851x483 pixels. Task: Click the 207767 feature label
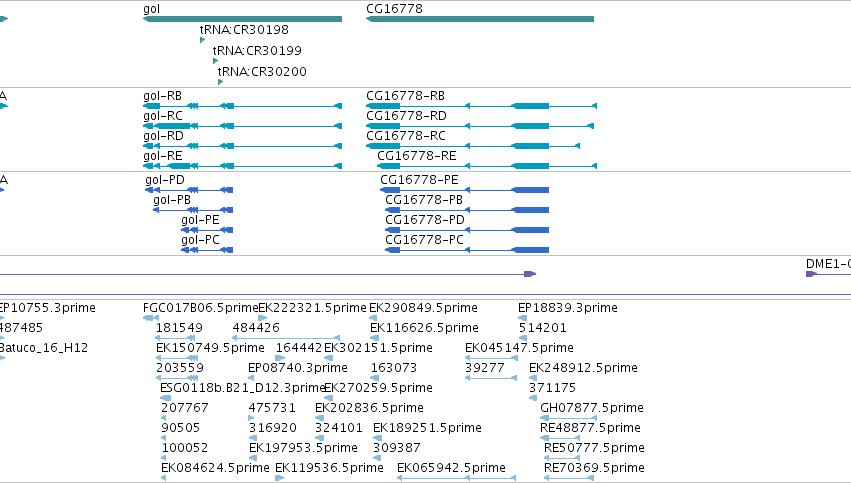click(185, 408)
